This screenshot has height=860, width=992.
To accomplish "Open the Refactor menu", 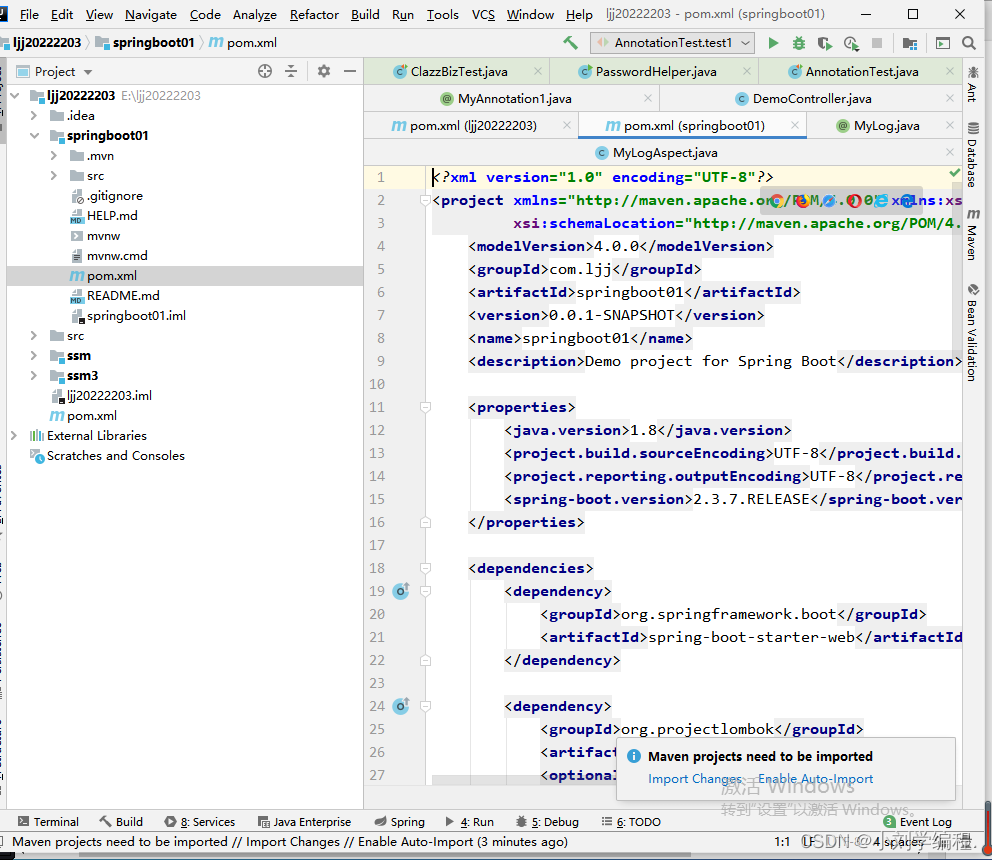I will [x=314, y=15].
